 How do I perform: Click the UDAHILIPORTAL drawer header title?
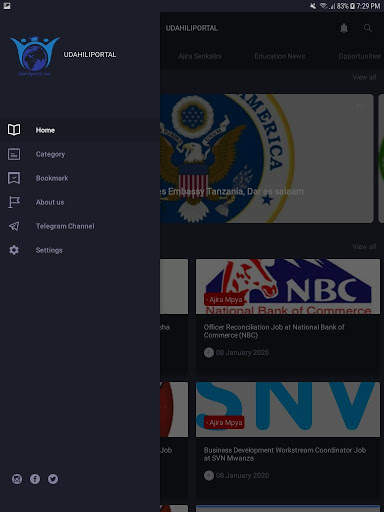point(90,54)
